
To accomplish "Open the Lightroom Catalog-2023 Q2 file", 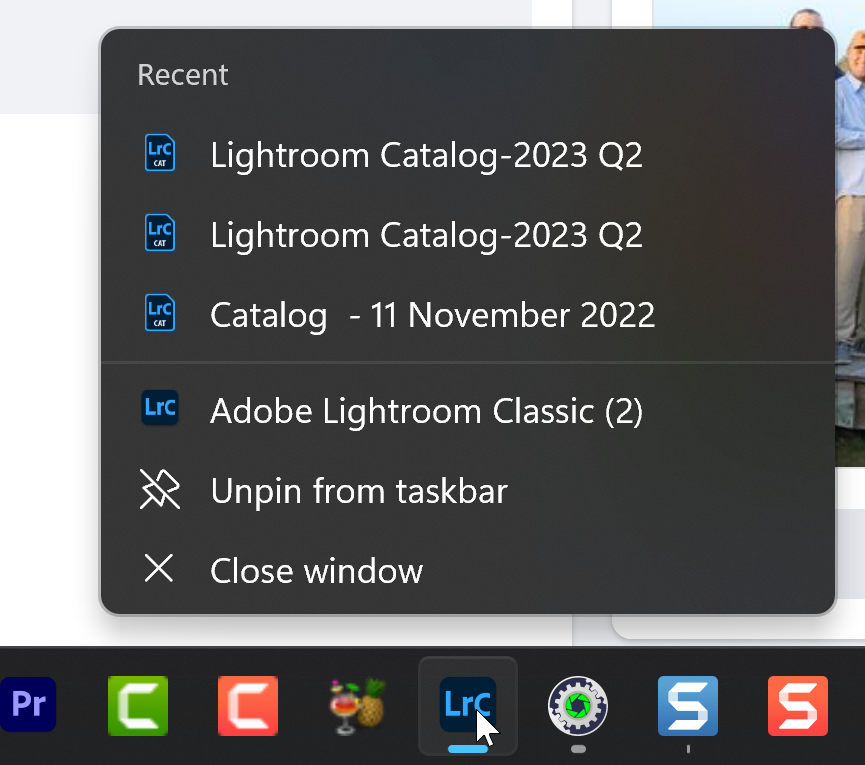I will pos(426,154).
